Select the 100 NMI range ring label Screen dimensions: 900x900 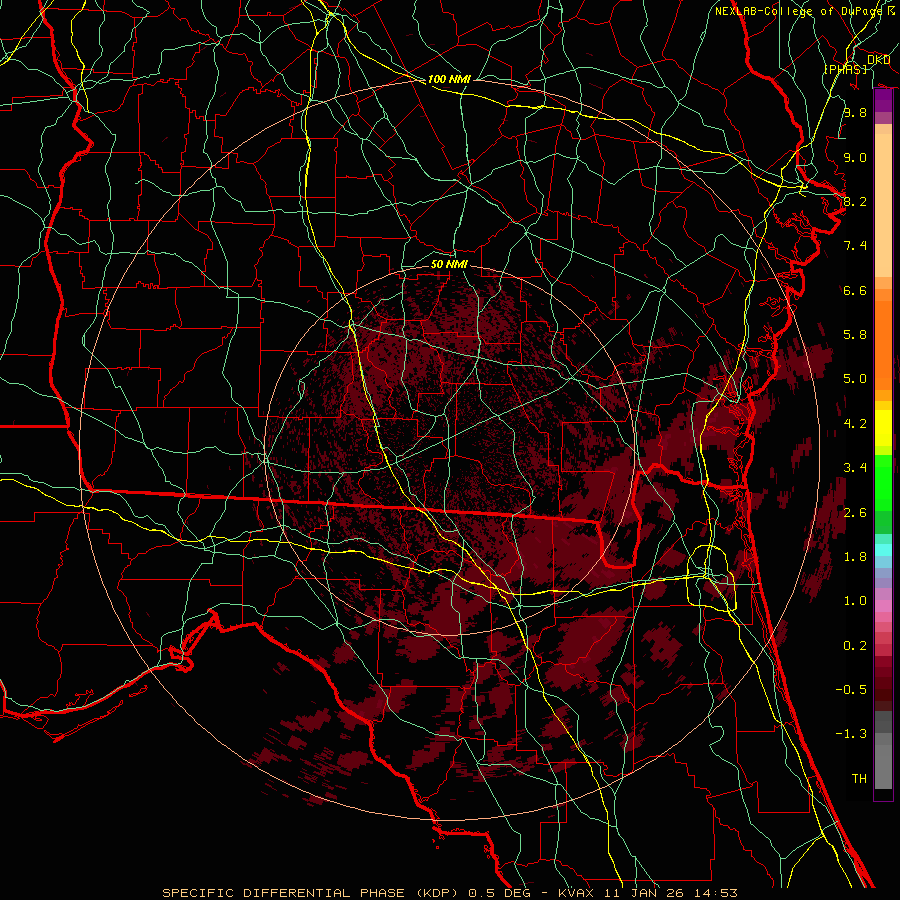click(449, 79)
